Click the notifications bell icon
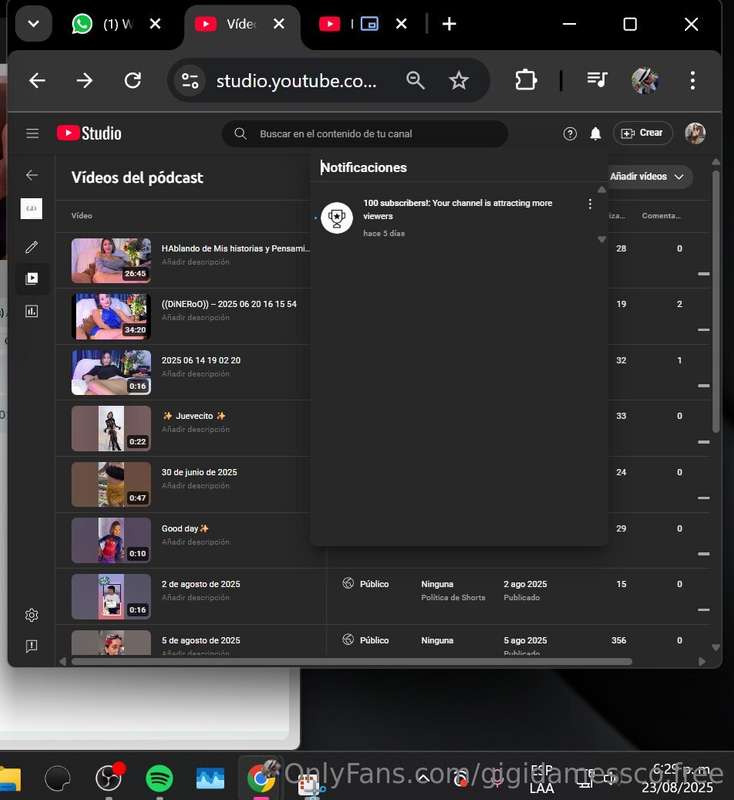The image size is (734, 800). click(x=595, y=134)
